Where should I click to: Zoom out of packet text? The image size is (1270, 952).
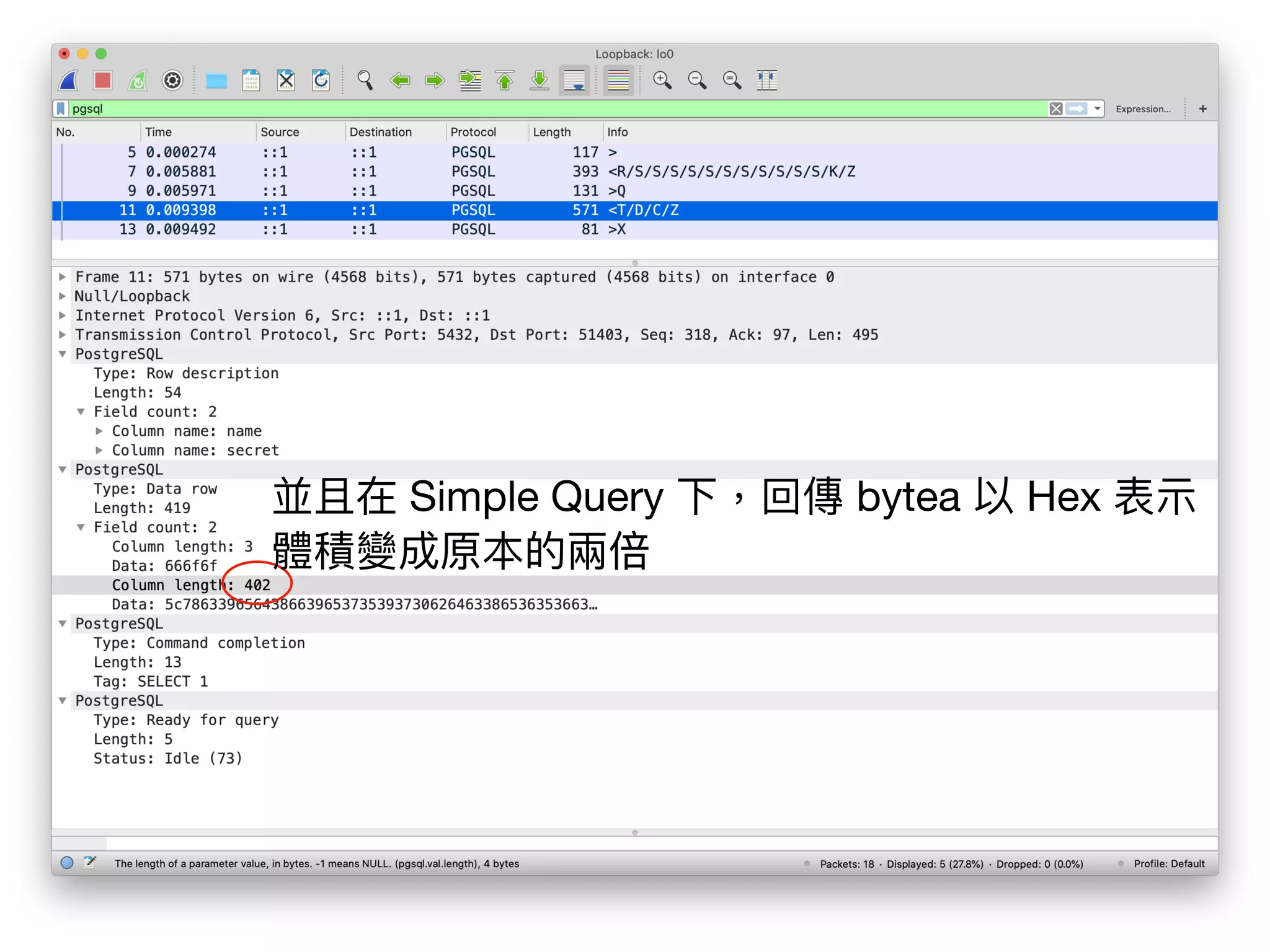[697, 80]
